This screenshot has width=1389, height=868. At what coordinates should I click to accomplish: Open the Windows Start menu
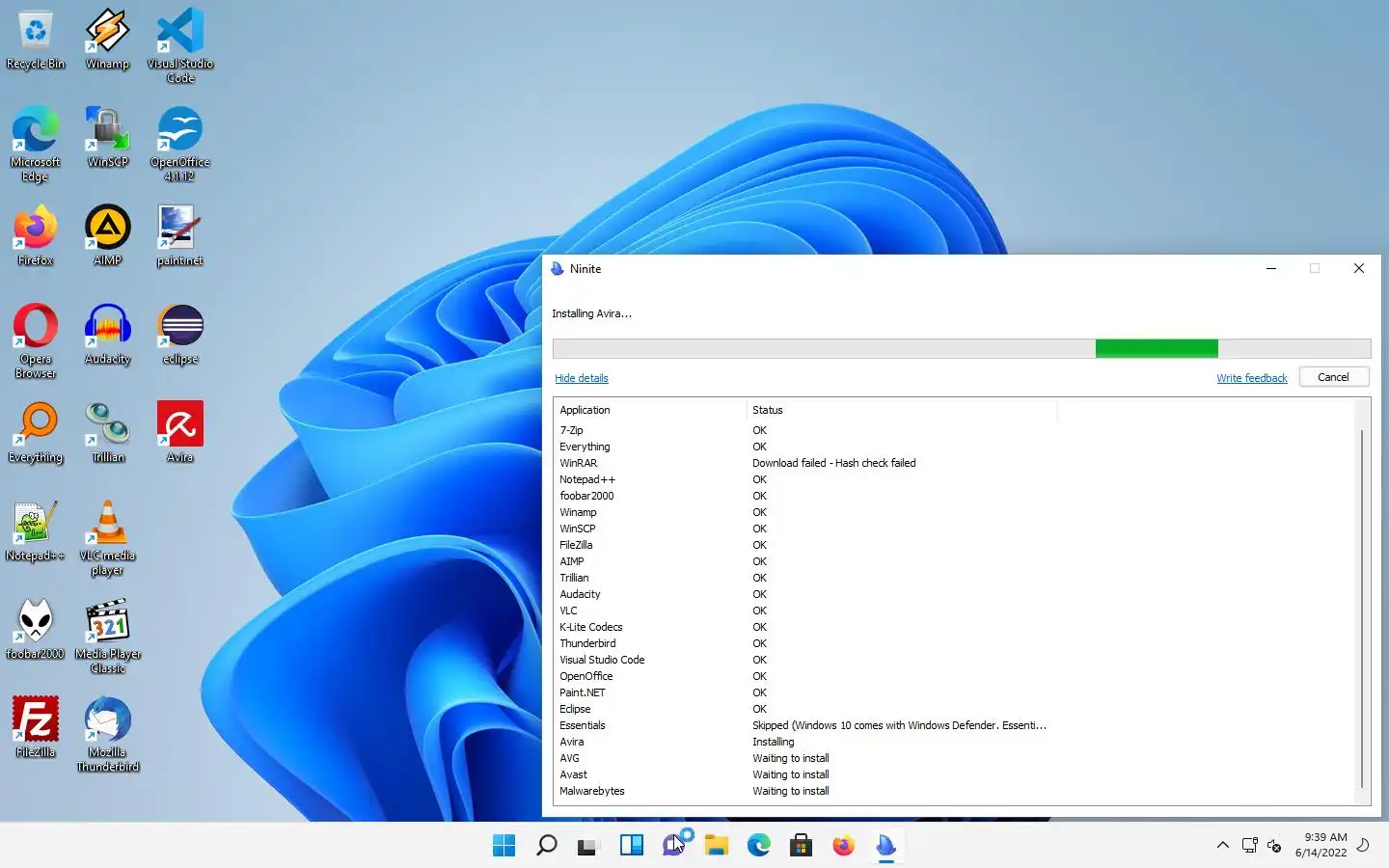504,846
